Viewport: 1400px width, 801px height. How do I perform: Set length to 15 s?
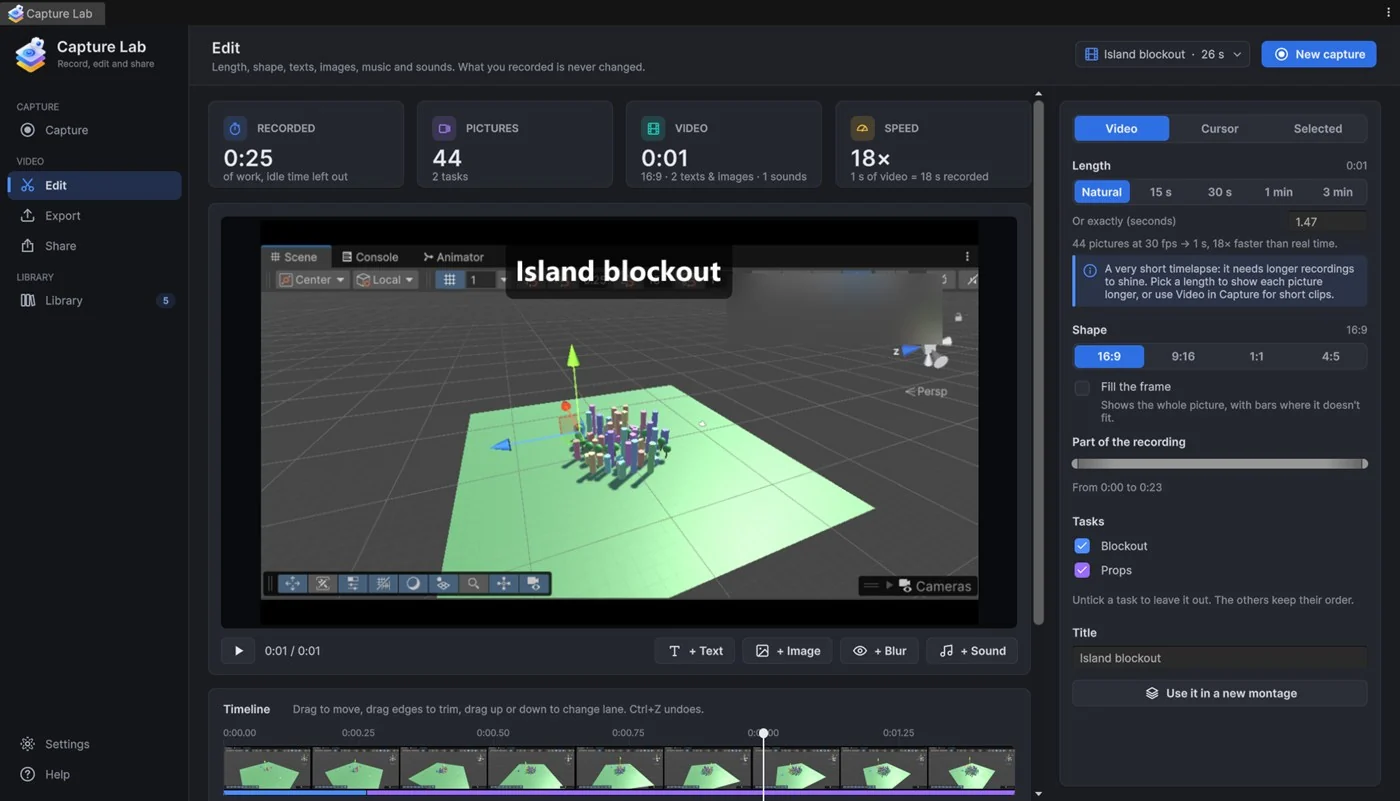(1160, 192)
